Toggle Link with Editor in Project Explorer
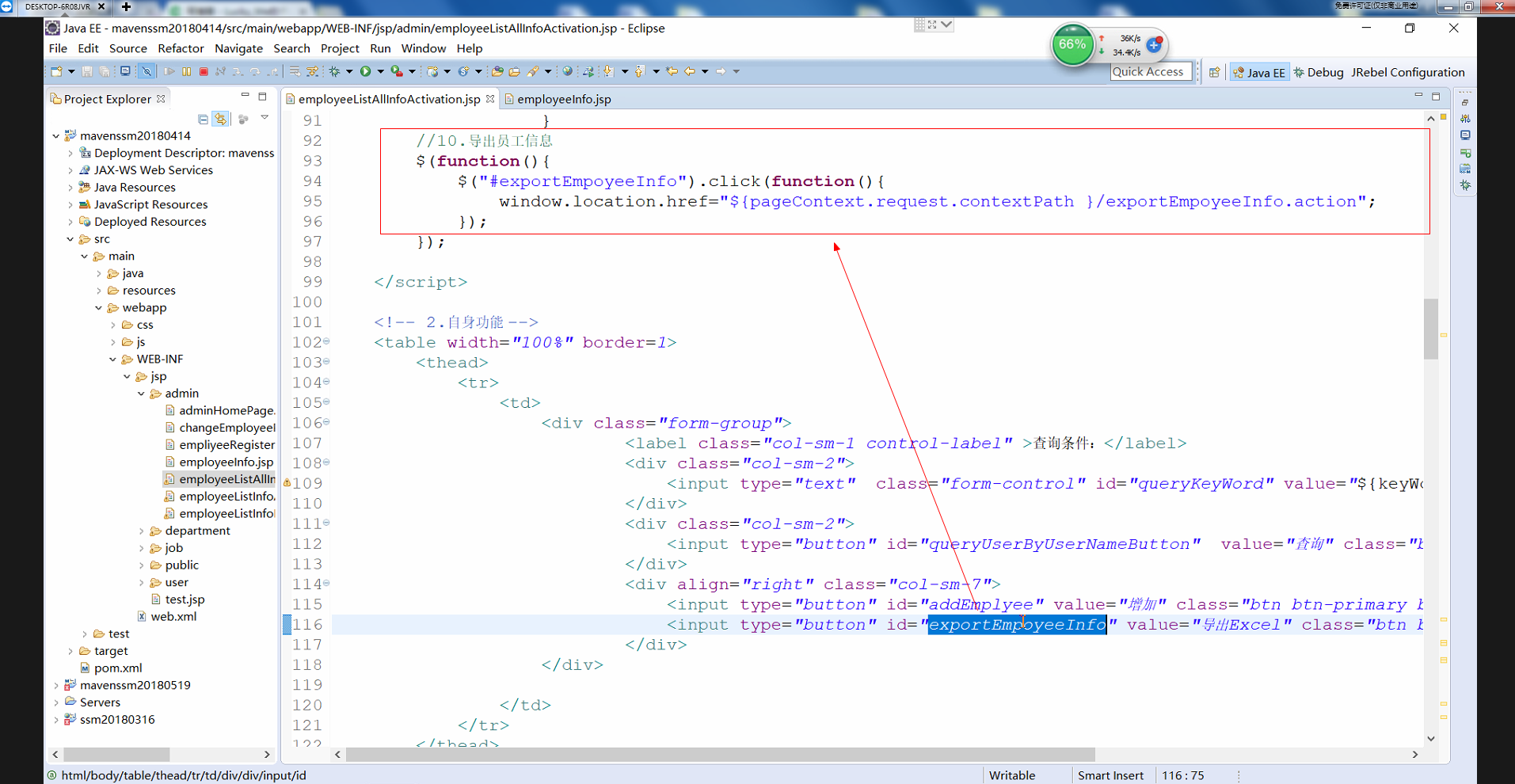This screenshot has height=784, width=1515. coord(221,119)
